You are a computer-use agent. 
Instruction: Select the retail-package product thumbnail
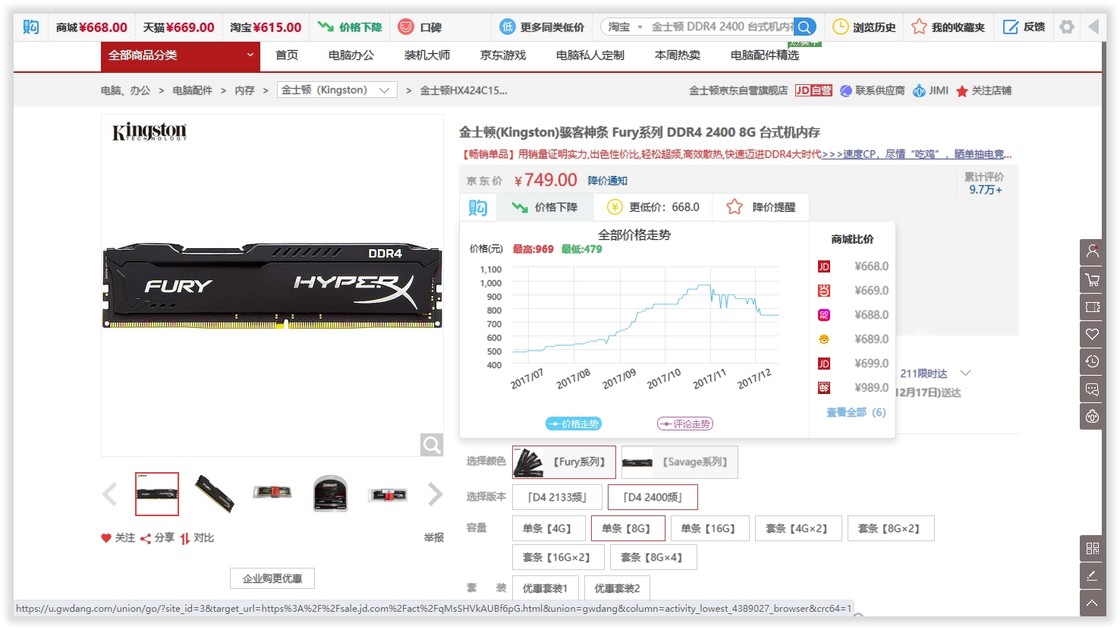coord(330,494)
